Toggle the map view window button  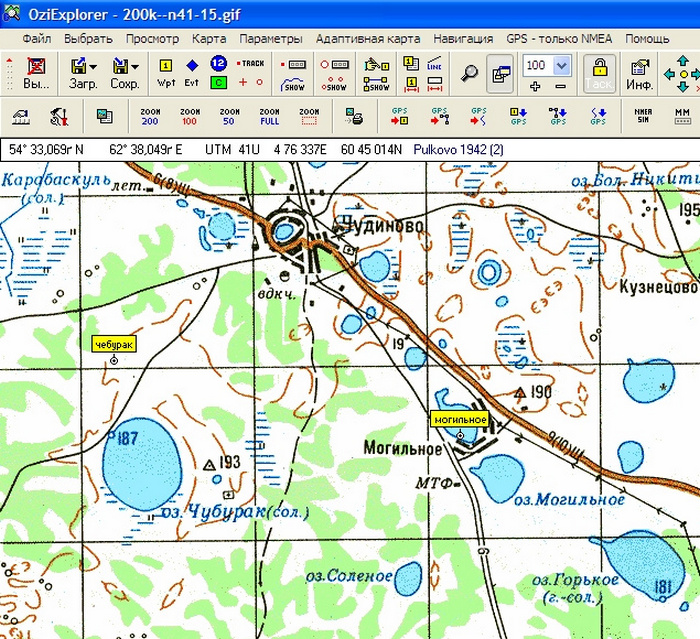(500, 74)
